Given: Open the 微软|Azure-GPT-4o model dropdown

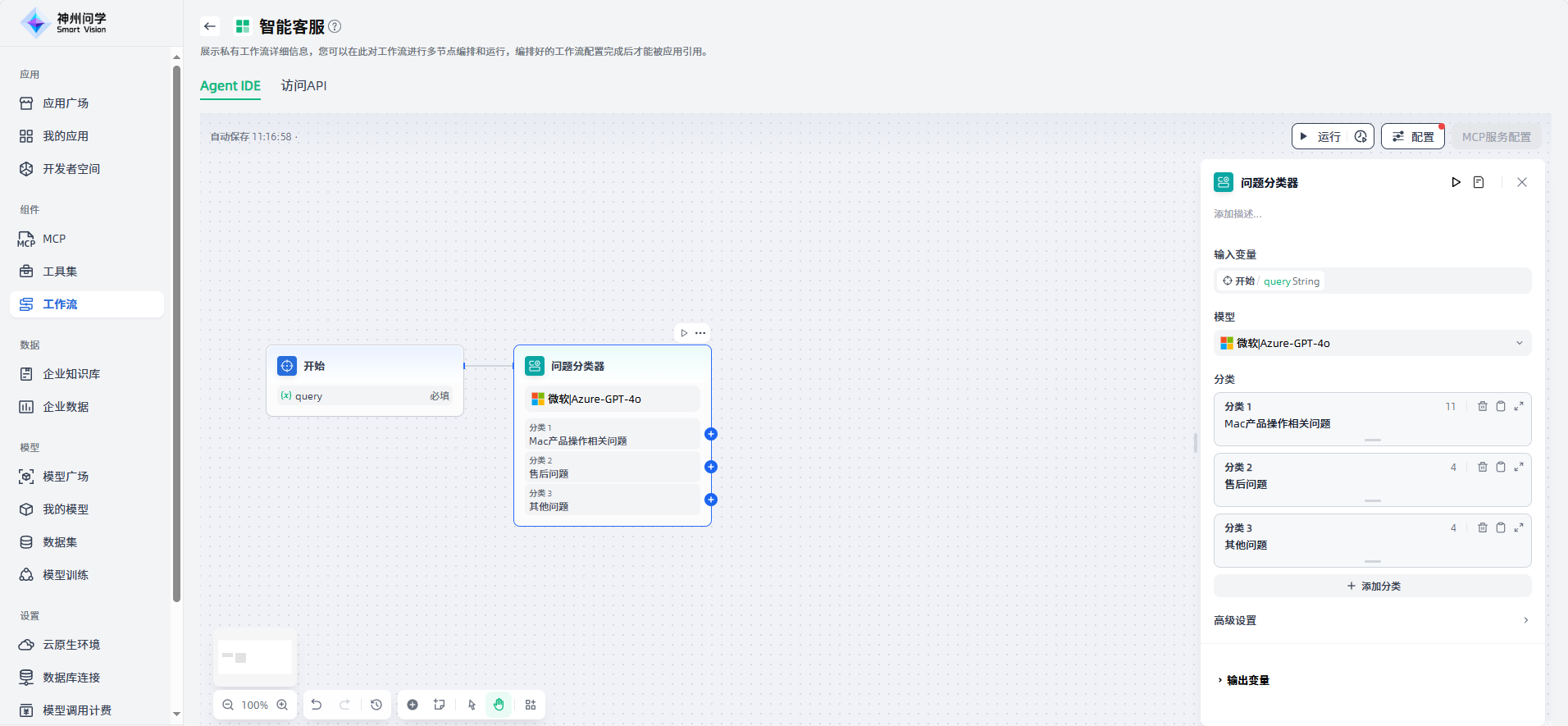Looking at the screenshot, I should [1372, 343].
